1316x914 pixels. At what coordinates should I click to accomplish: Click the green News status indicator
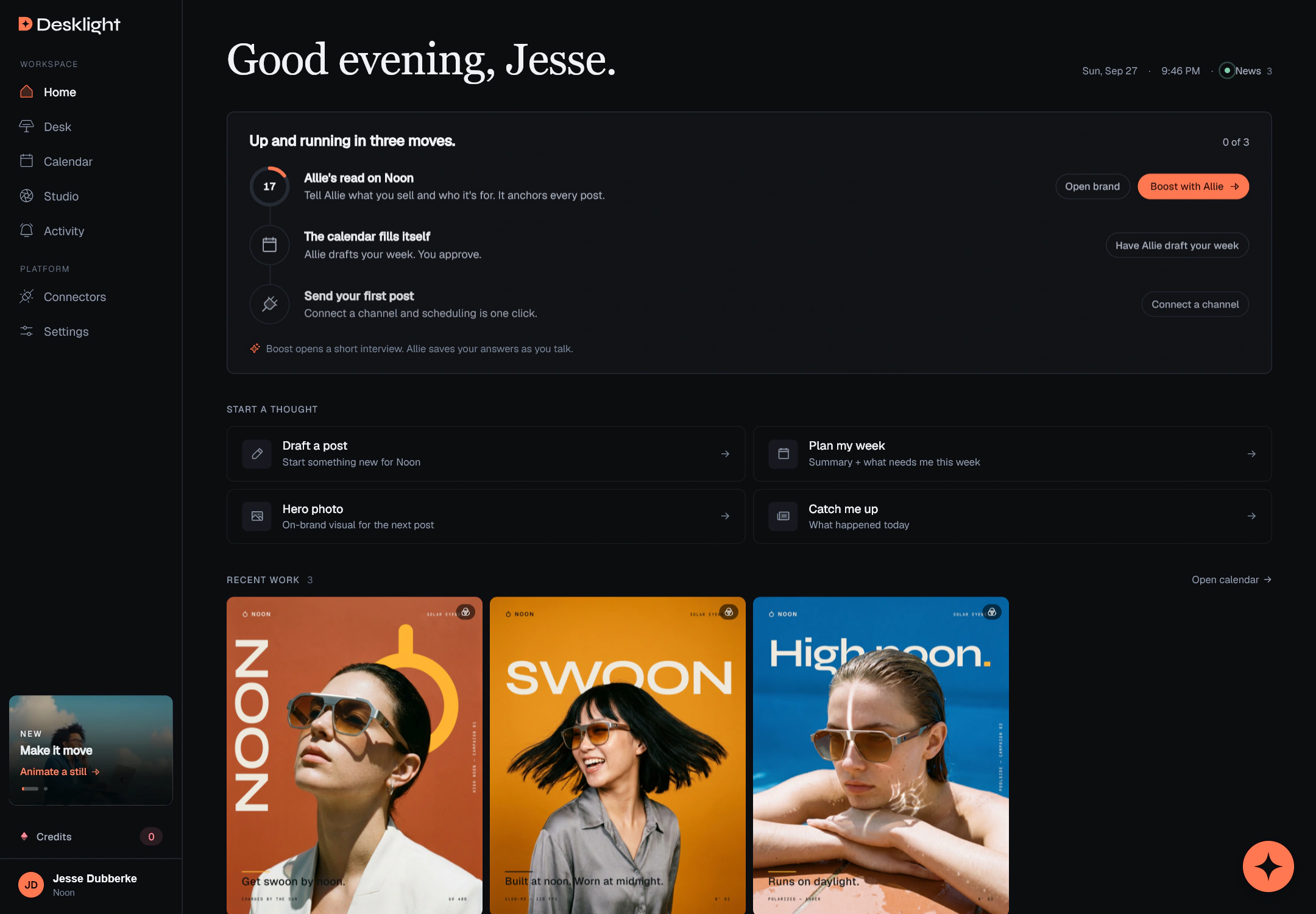click(x=1227, y=71)
